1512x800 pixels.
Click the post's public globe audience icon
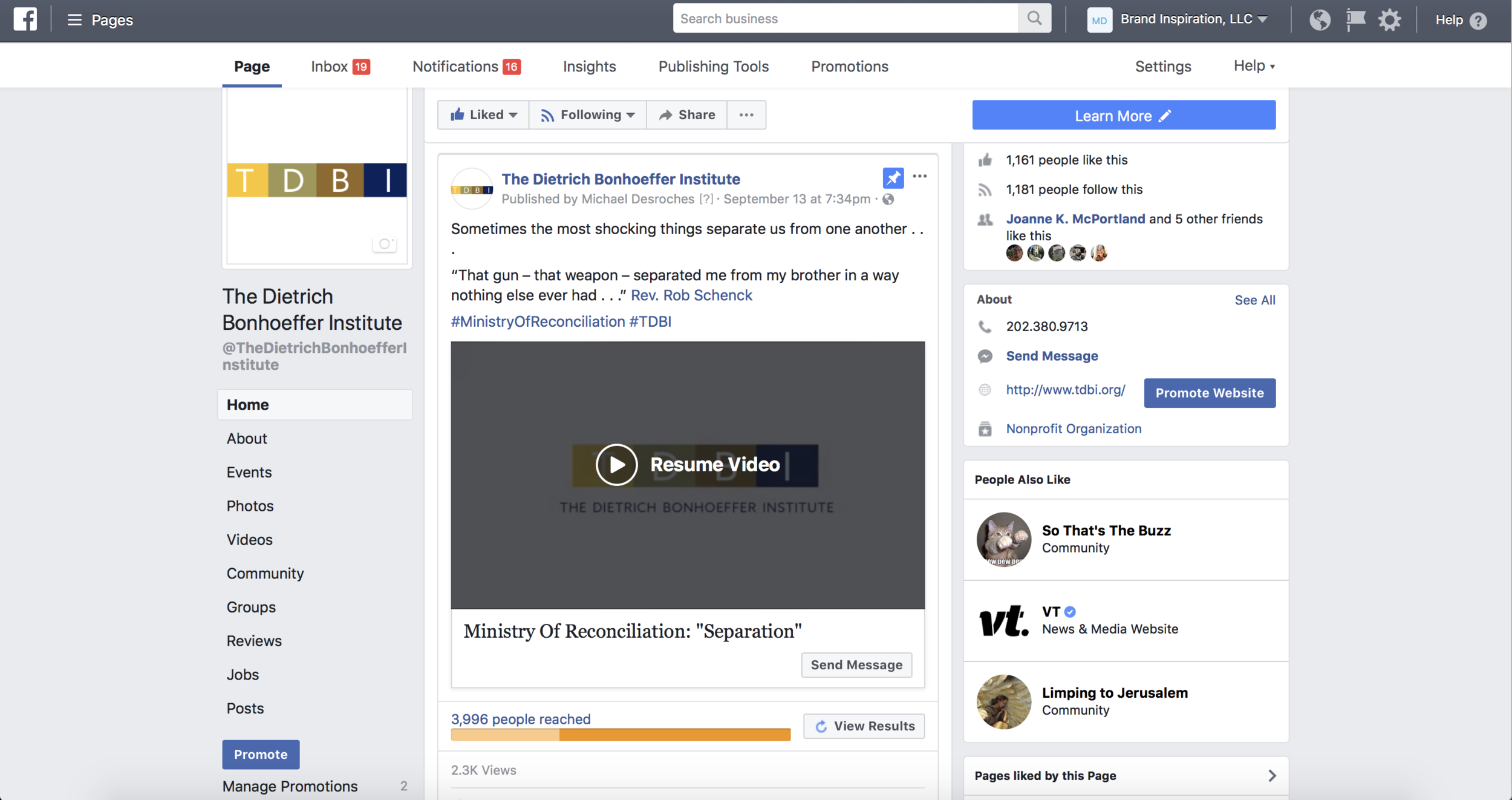tap(888, 199)
